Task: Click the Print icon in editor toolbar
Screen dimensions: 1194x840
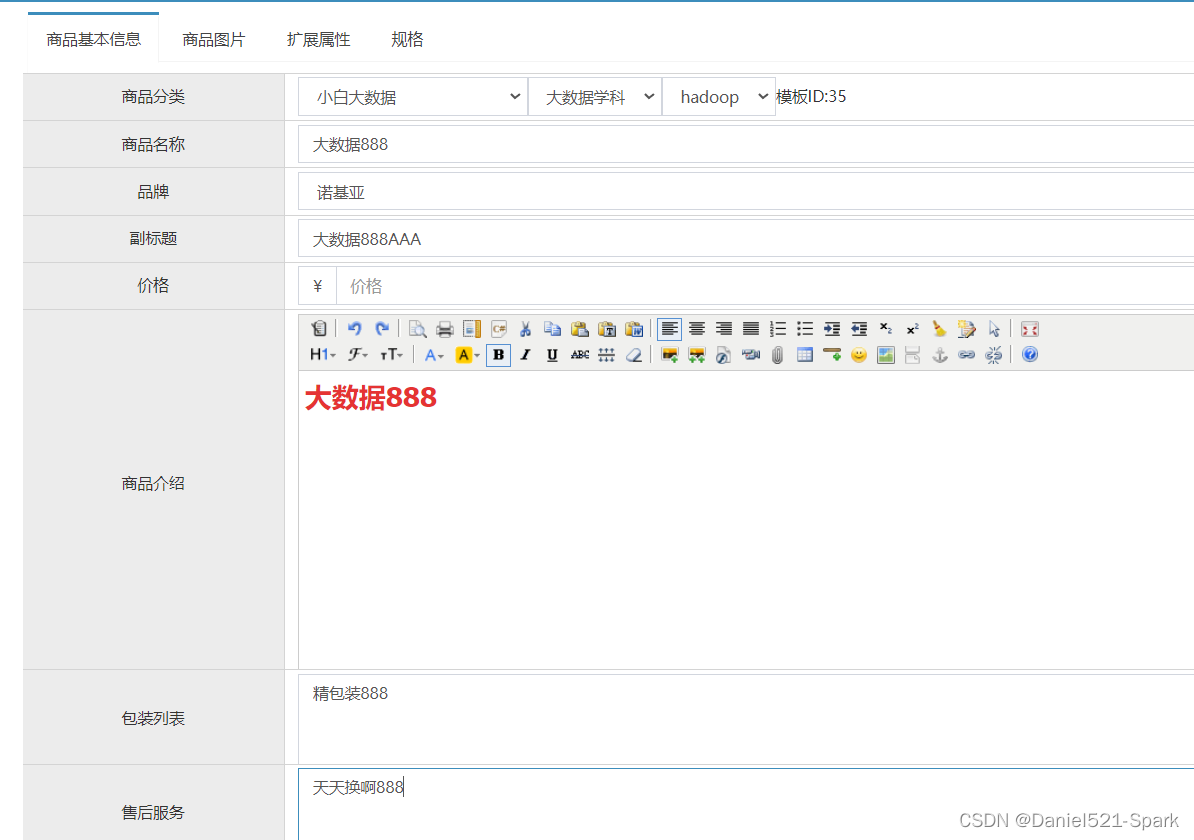Action: click(x=445, y=328)
